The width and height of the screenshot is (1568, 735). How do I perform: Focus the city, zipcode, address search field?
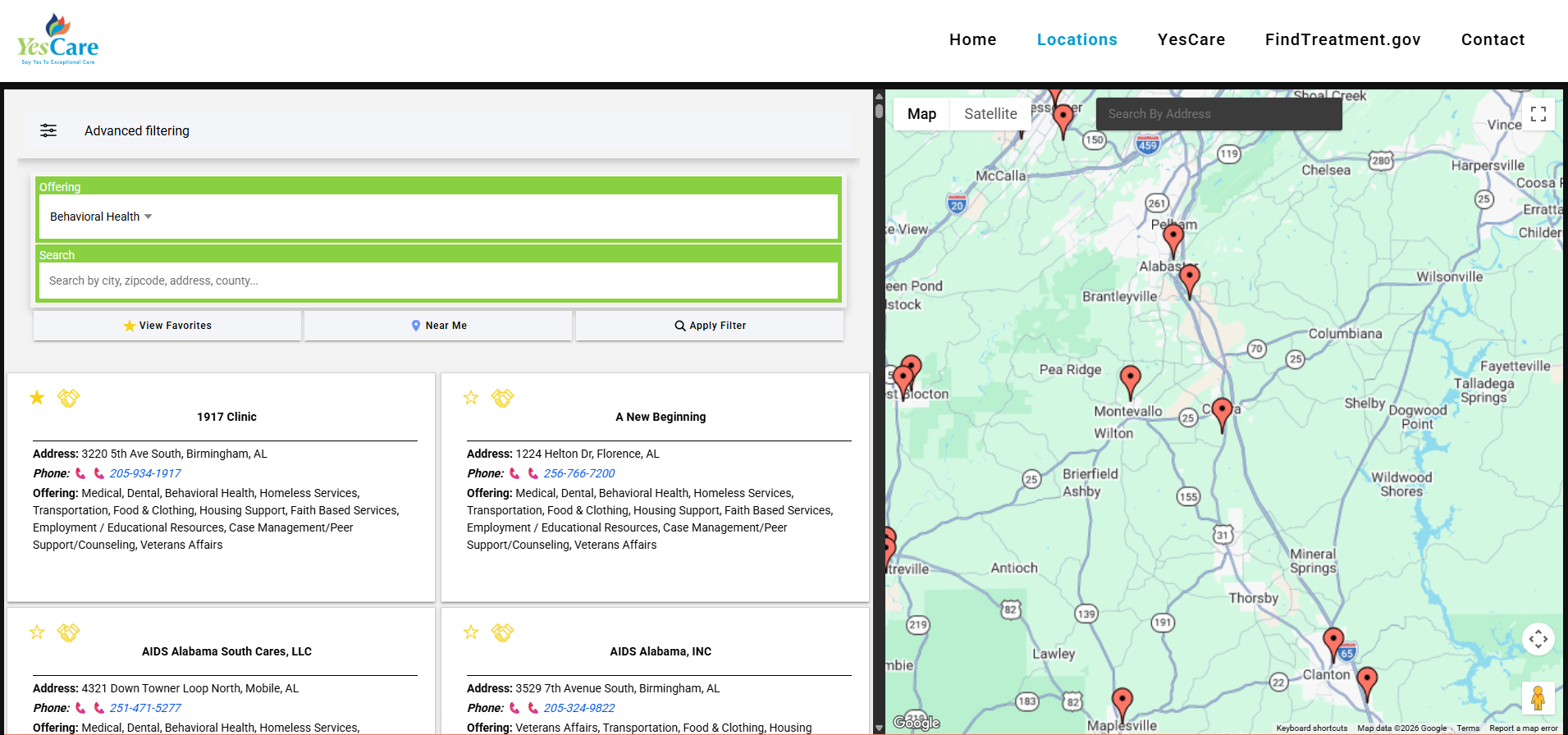tap(438, 281)
